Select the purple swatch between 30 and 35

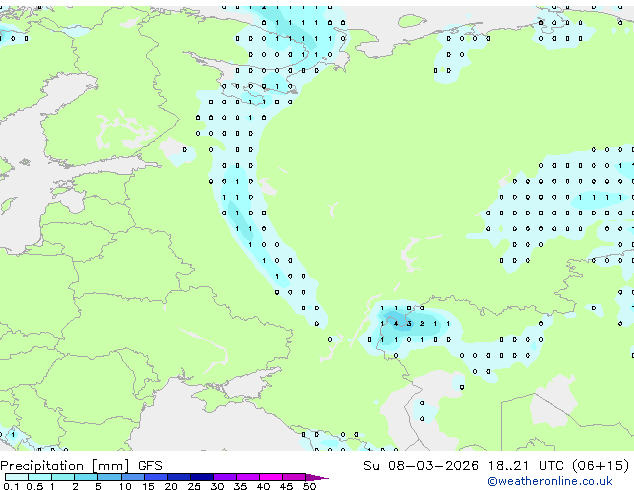(x=225, y=477)
